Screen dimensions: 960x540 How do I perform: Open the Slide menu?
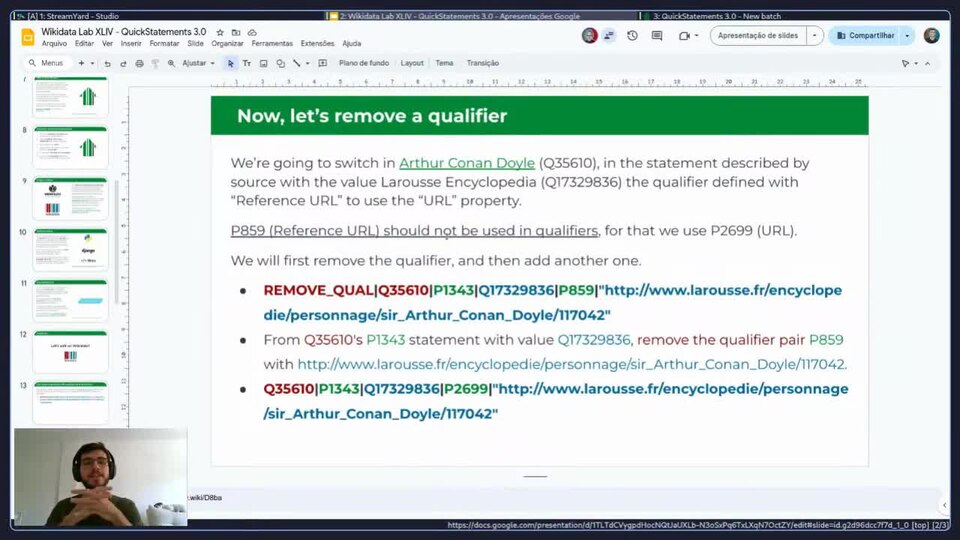pyautogui.click(x=195, y=43)
